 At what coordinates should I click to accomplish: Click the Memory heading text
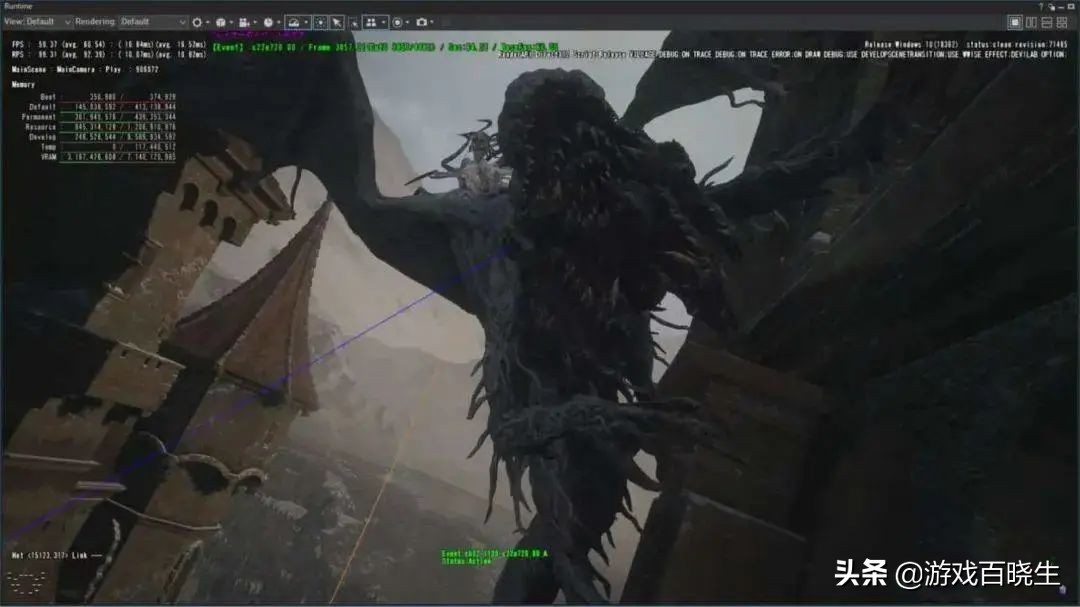click(23, 85)
